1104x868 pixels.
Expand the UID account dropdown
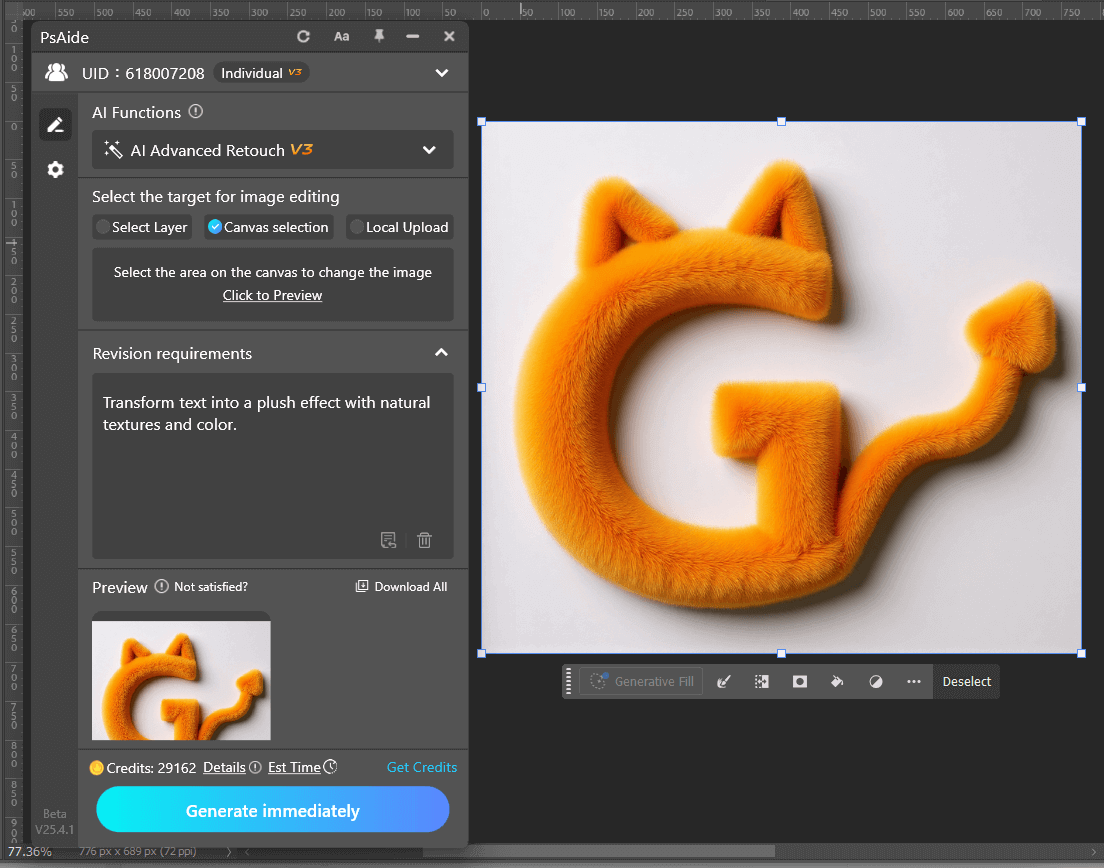(x=442, y=72)
